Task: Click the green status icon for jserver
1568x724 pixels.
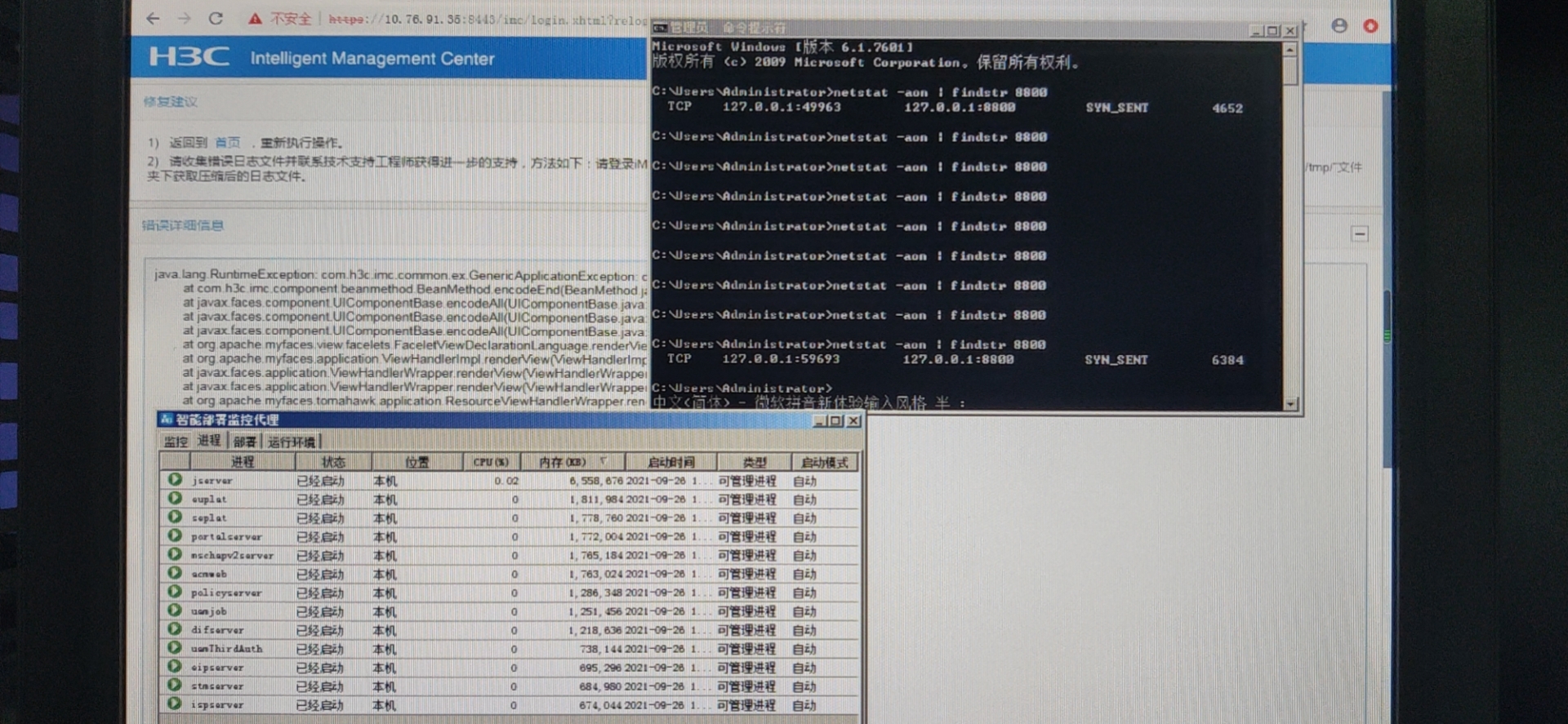Action: (x=175, y=480)
